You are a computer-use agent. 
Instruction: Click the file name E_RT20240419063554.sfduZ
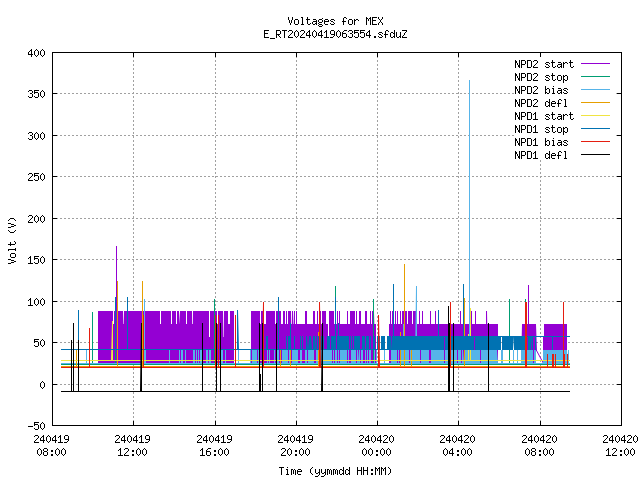335,34
